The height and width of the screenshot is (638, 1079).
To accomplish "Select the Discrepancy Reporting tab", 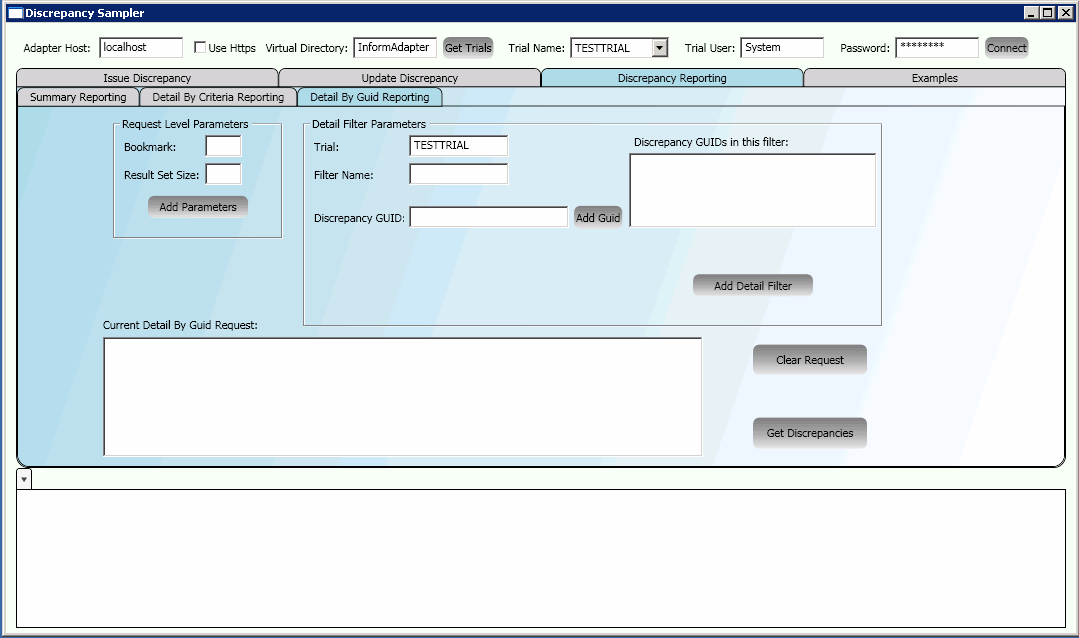I will pyautogui.click(x=672, y=78).
